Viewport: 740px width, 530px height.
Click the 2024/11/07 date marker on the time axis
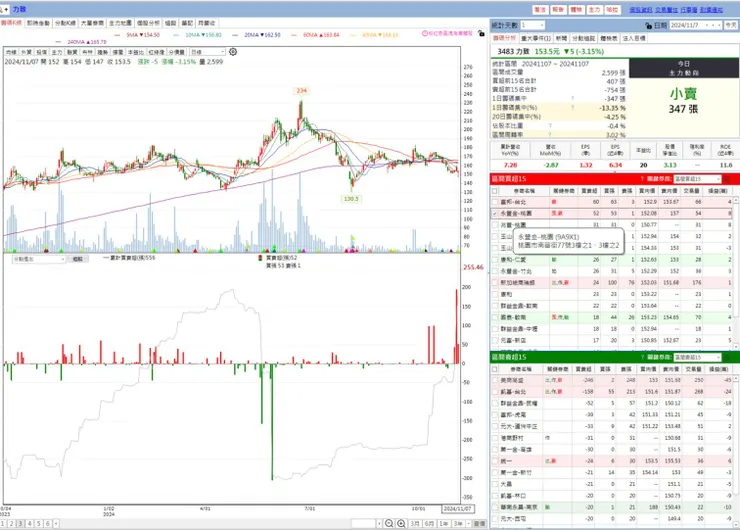[458, 509]
